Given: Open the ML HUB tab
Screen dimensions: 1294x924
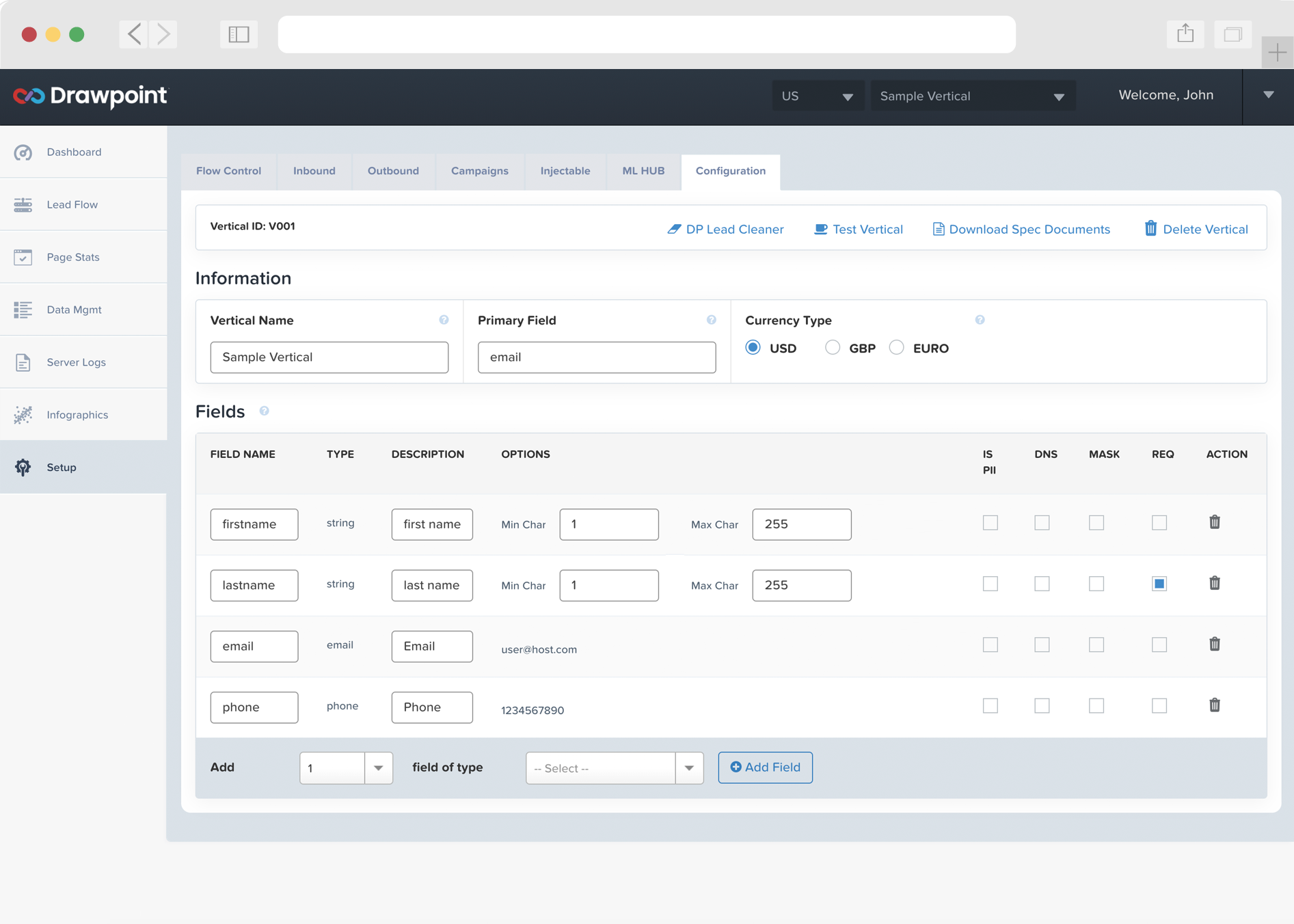Looking at the screenshot, I should point(643,171).
